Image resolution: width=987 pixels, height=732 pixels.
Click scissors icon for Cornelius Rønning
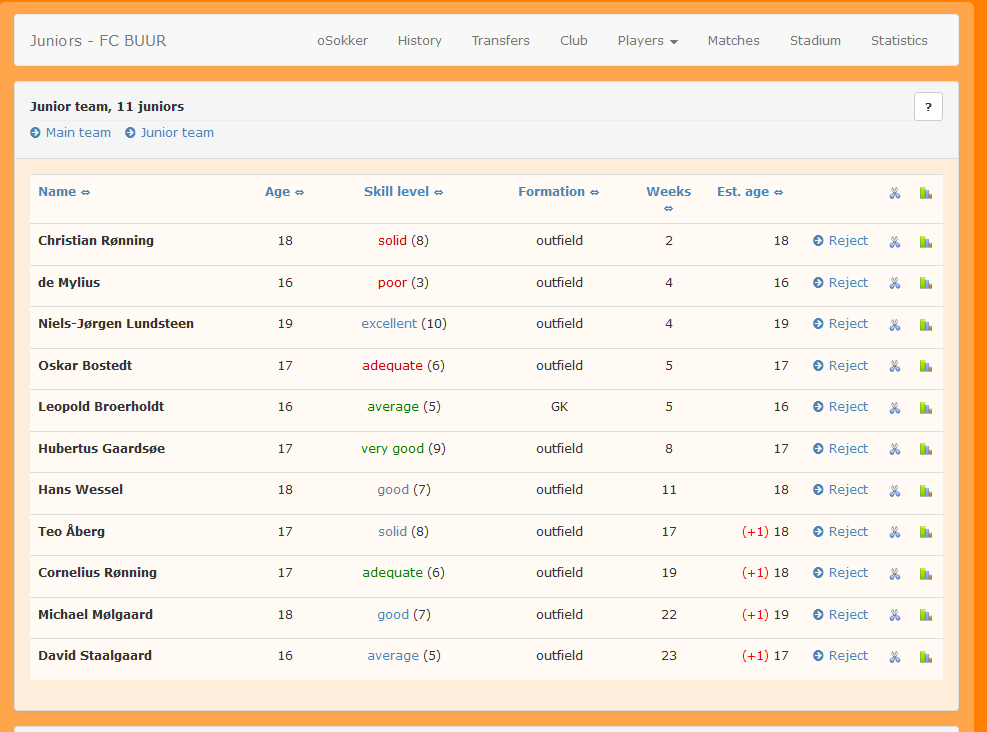(x=894, y=574)
